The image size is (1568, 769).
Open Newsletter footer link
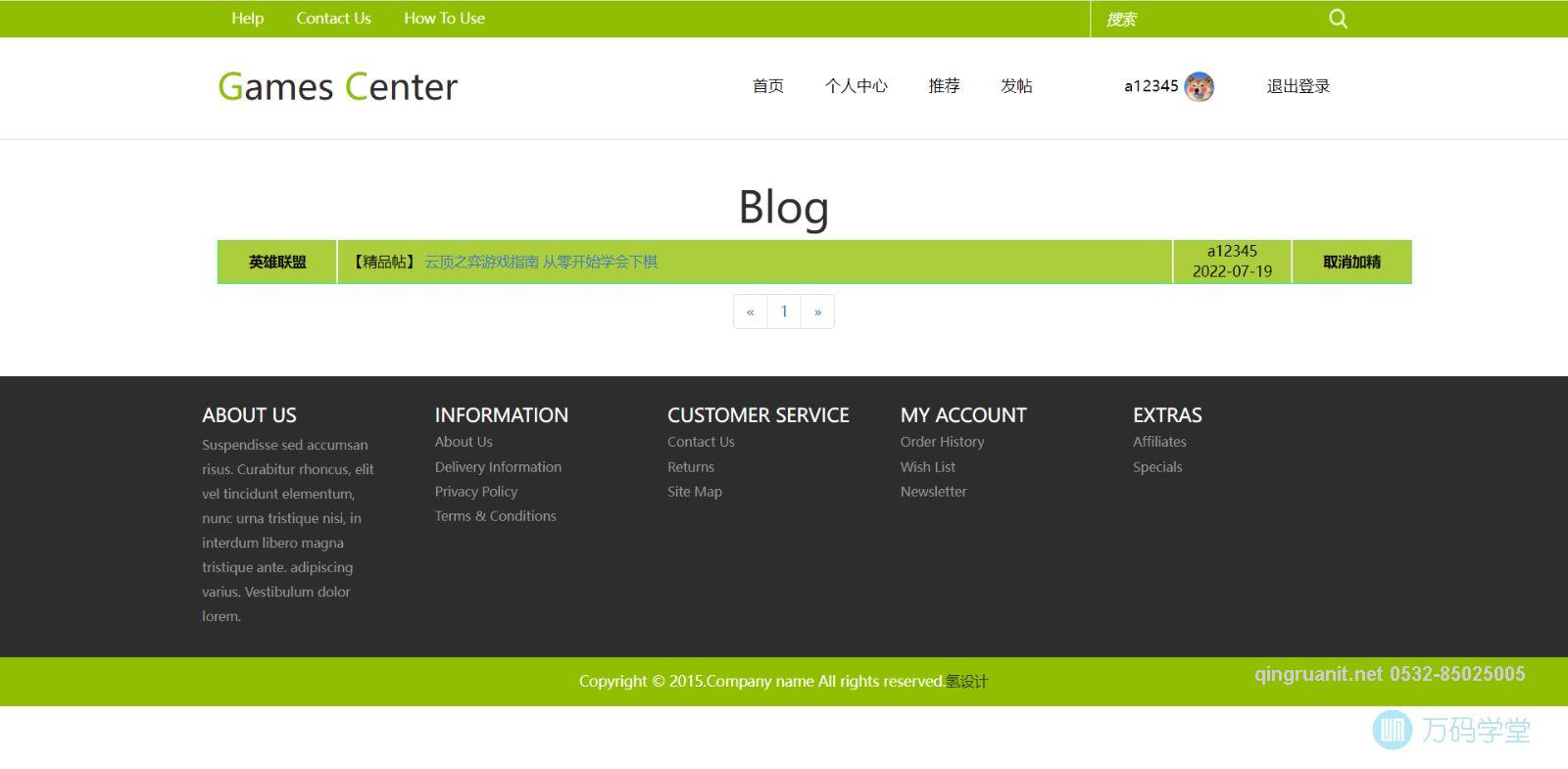[933, 492]
